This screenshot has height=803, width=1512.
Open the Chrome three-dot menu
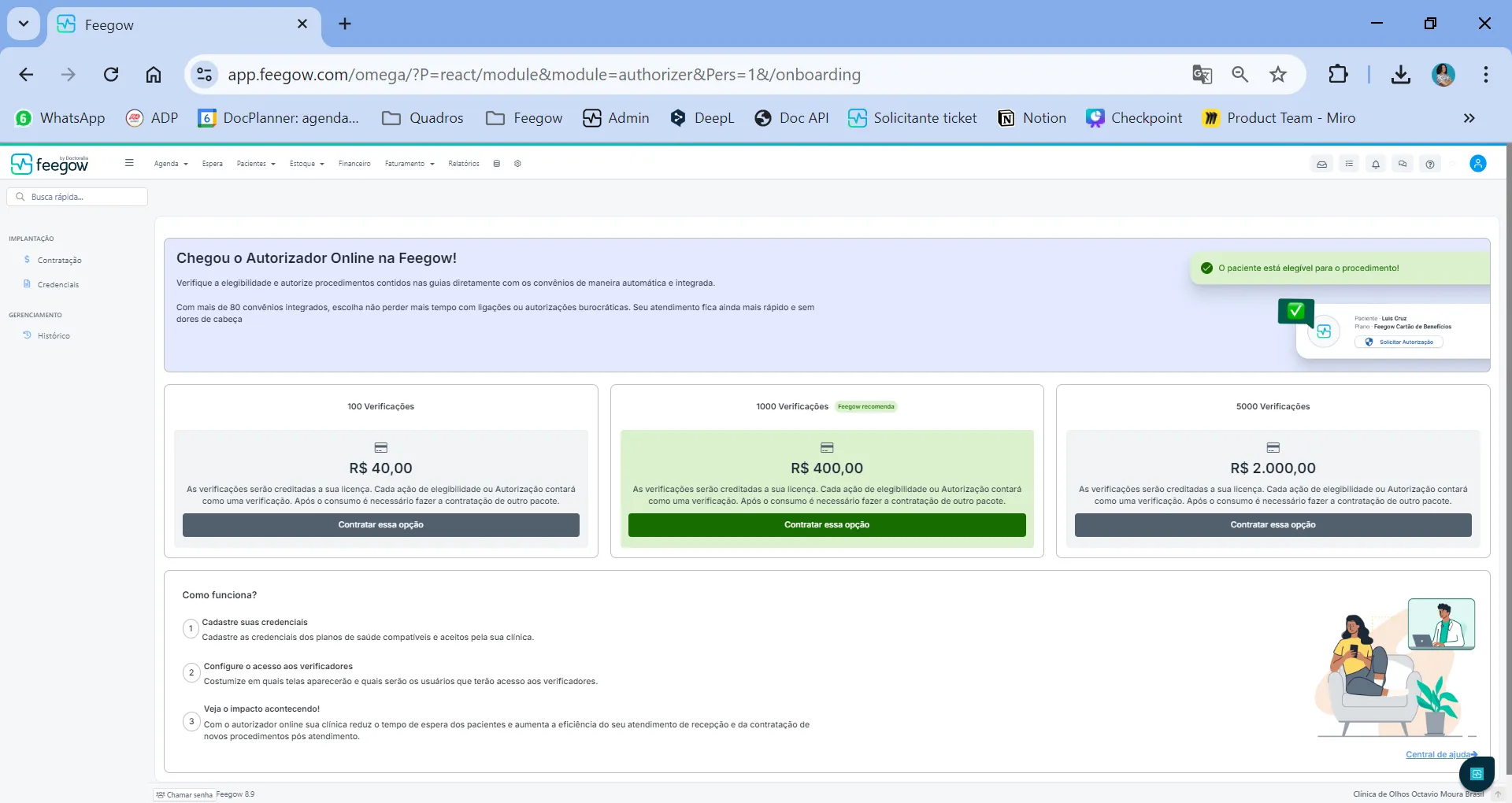(x=1486, y=75)
